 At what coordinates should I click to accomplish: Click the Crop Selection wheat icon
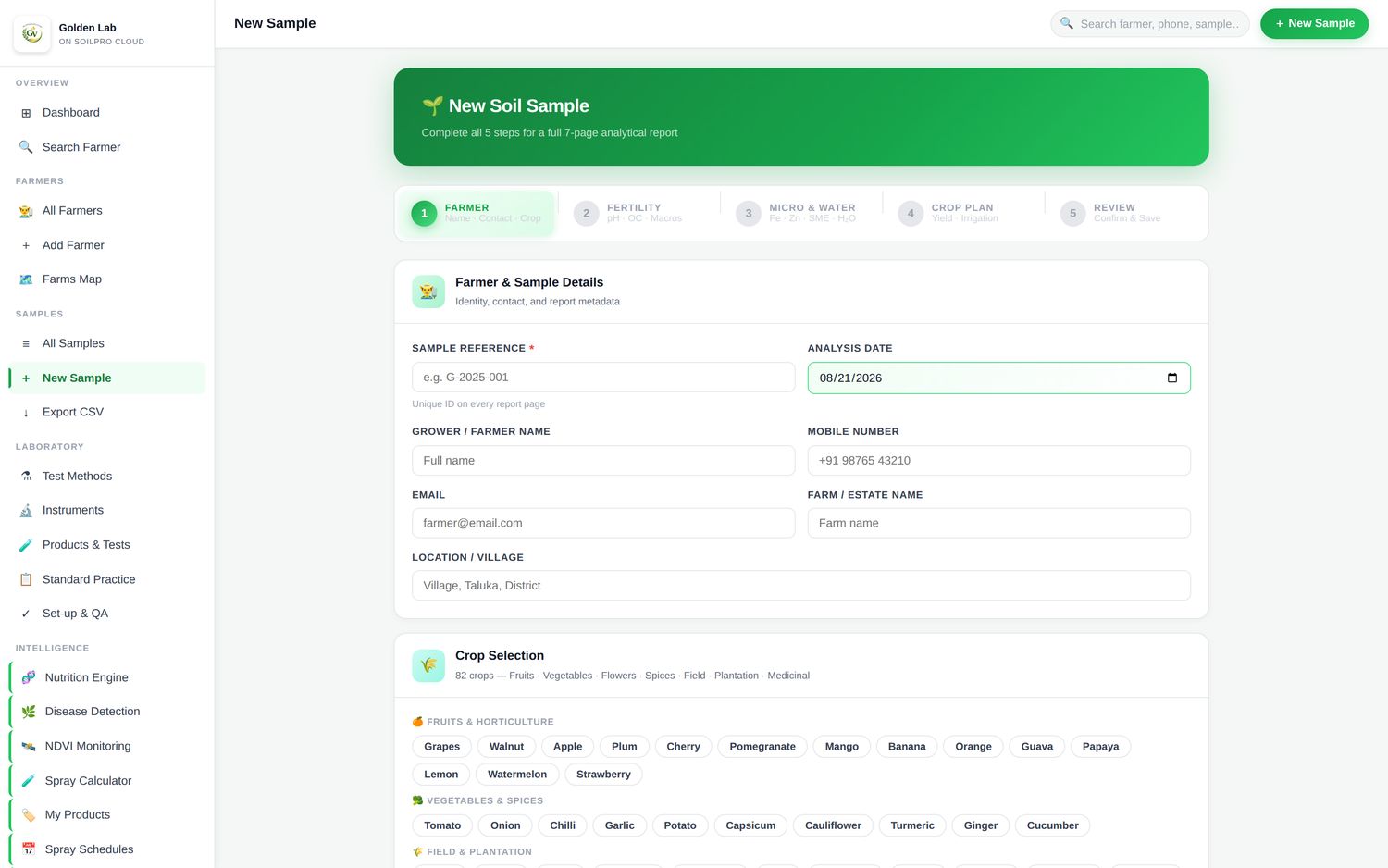(x=428, y=665)
